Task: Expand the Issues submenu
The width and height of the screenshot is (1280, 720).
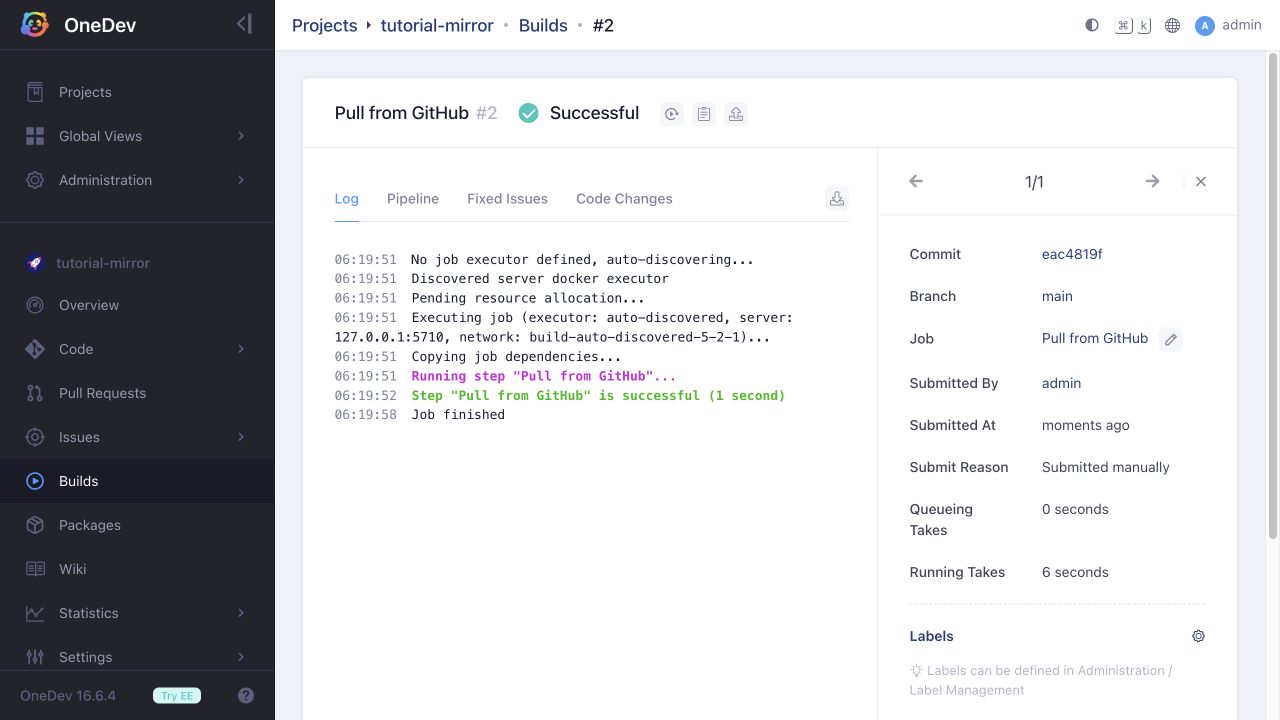Action: click(x=137, y=437)
